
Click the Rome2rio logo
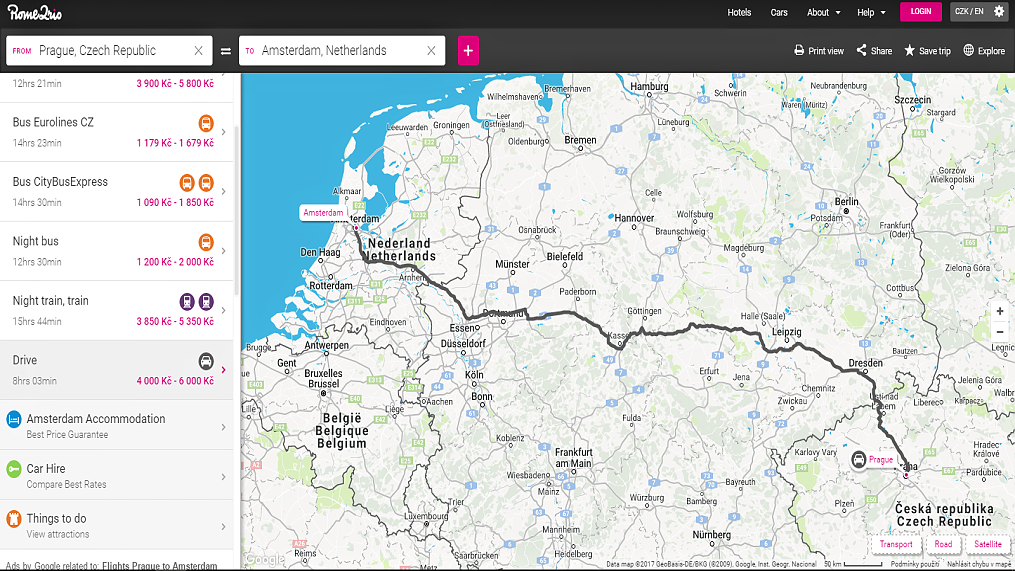click(34, 12)
